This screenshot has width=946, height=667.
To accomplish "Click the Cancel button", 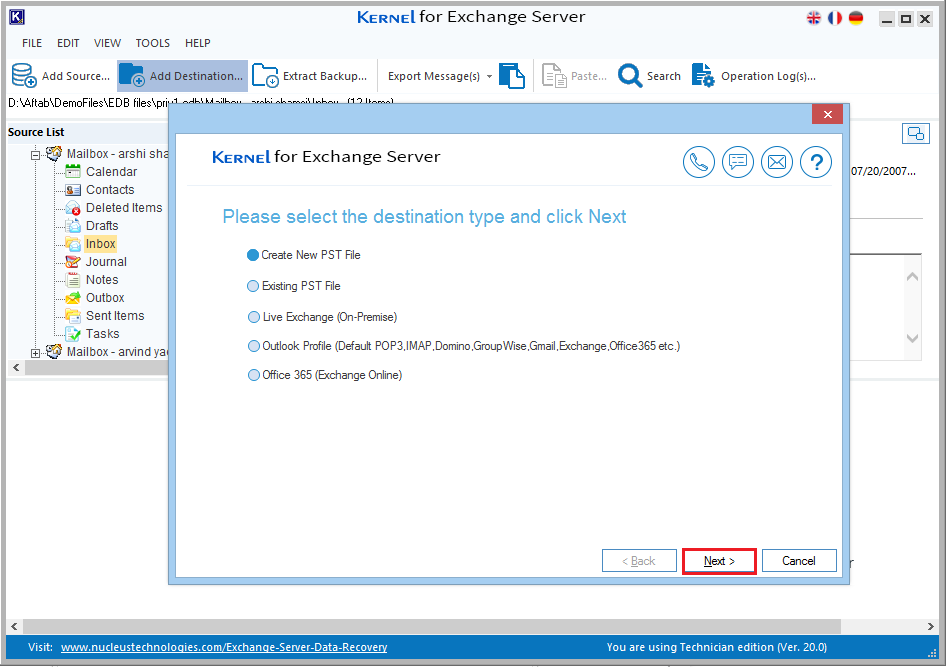I will tap(799, 561).
